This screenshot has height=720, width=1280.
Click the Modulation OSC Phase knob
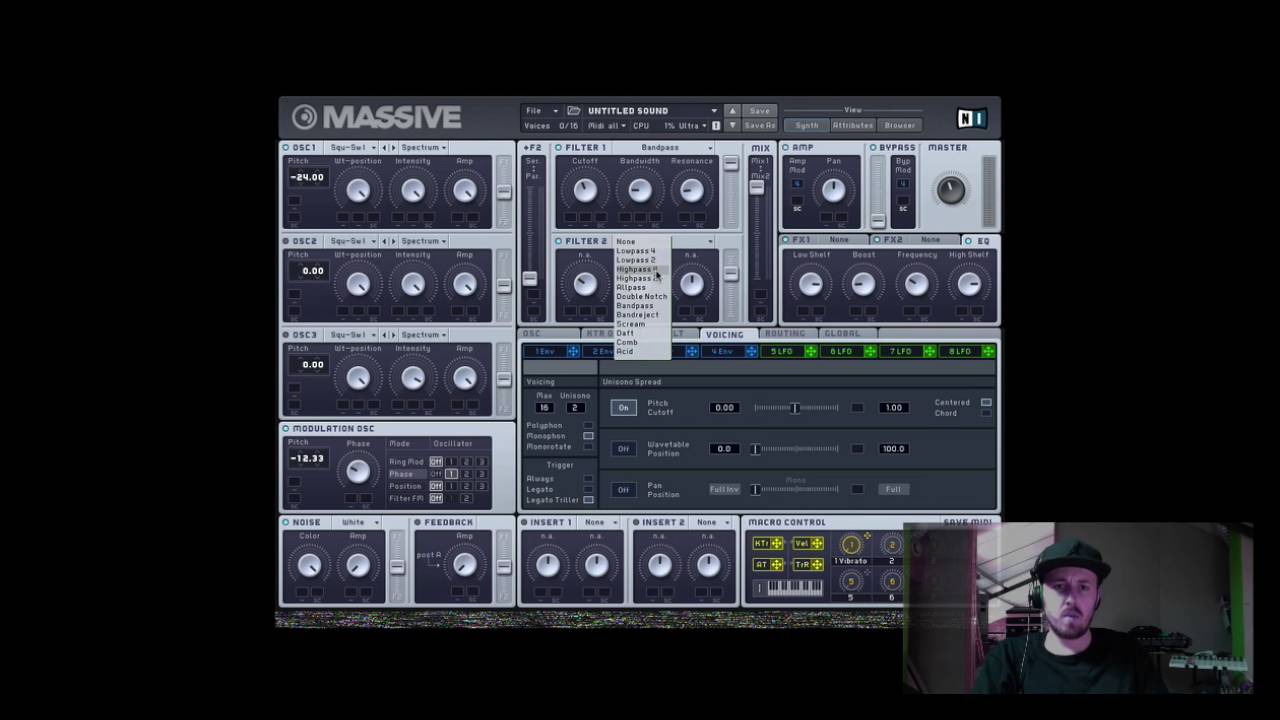tap(357, 472)
